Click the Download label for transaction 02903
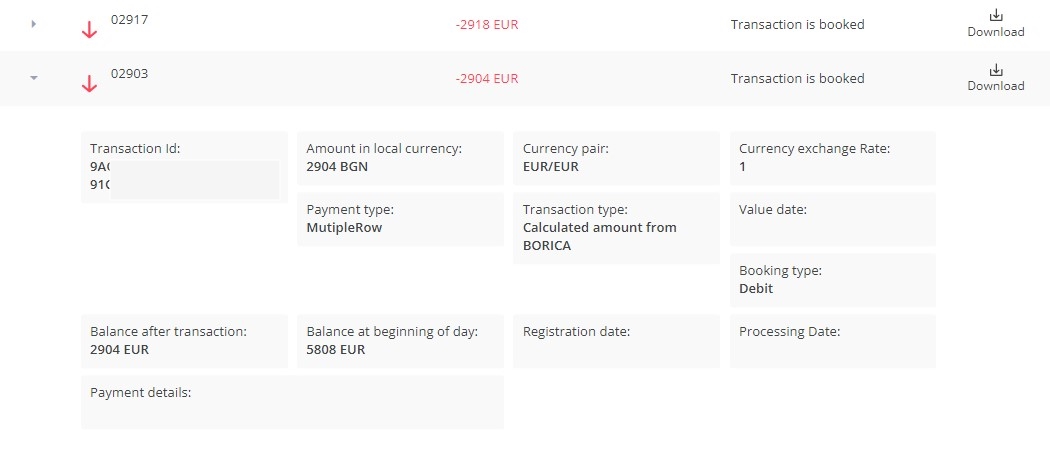 tap(995, 86)
